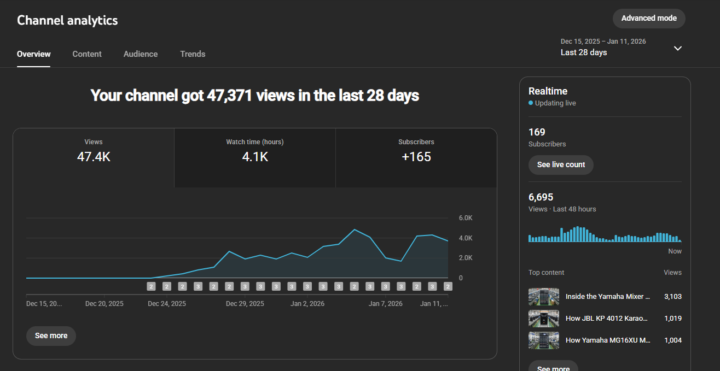
Task: Click the See live count button
Action: pyautogui.click(x=561, y=165)
